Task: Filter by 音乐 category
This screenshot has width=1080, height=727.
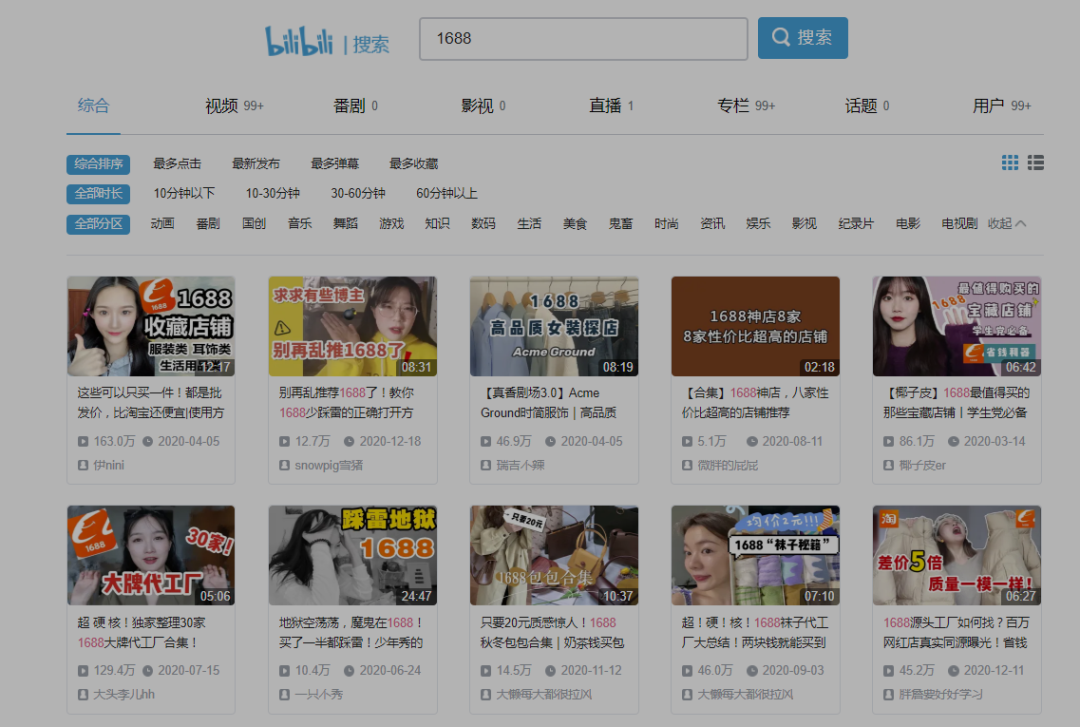Action: pyautogui.click(x=300, y=224)
